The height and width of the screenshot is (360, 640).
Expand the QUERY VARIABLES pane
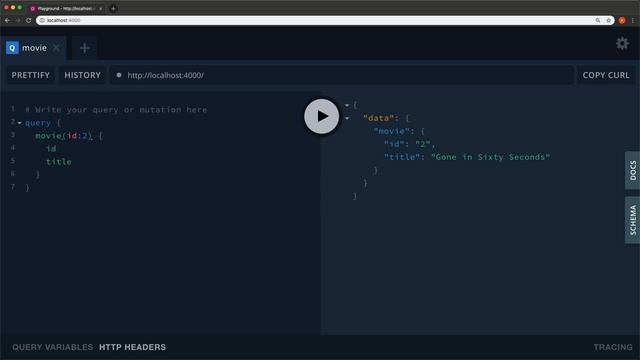click(52, 347)
